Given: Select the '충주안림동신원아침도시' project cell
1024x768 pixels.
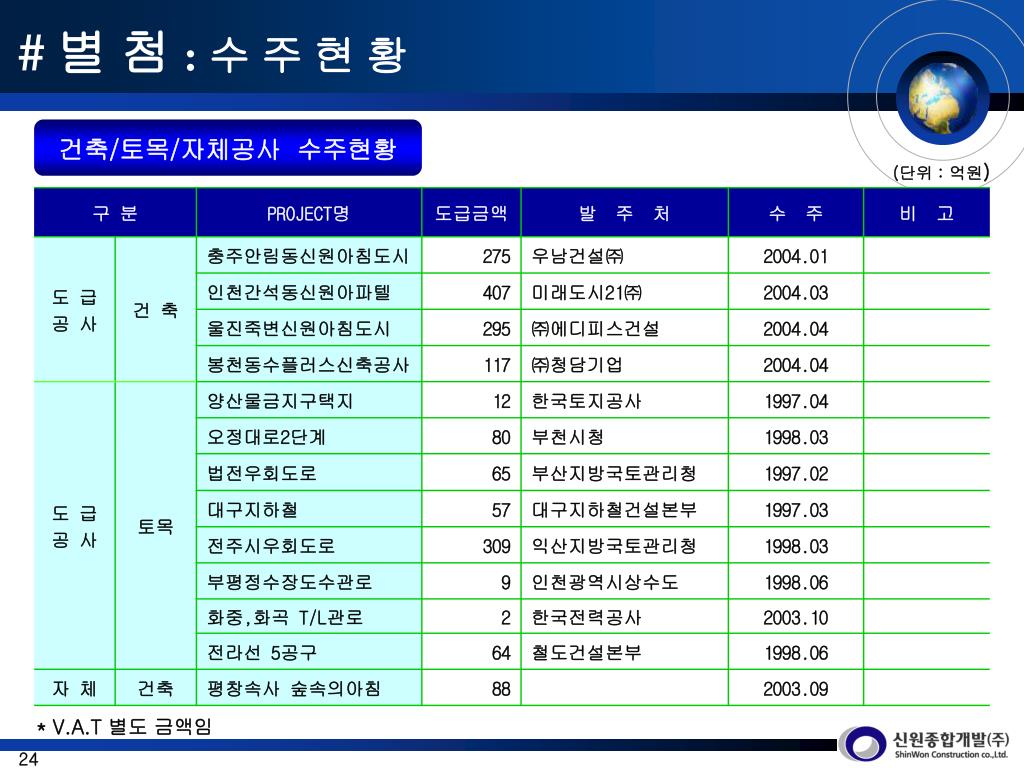Looking at the screenshot, I should coord(309,255).
